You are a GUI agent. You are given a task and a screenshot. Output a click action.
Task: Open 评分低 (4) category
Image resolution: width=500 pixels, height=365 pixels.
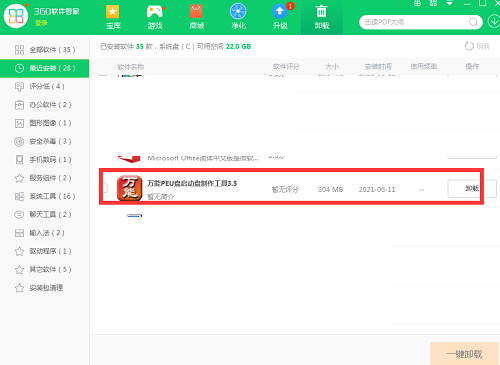tap(45, 87)
